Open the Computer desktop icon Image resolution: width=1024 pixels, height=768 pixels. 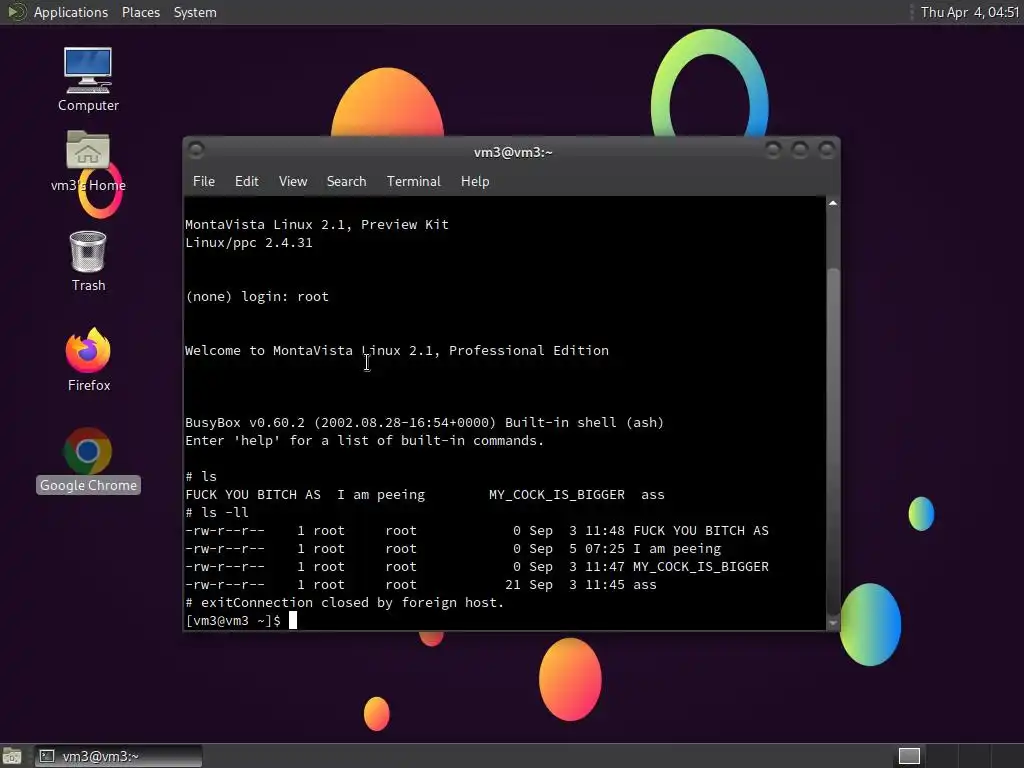point(88,79)
